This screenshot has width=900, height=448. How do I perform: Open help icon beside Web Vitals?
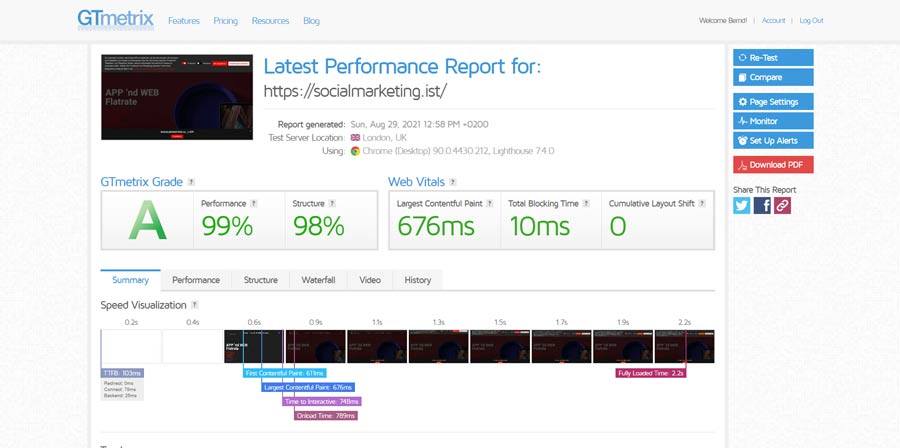454,182
